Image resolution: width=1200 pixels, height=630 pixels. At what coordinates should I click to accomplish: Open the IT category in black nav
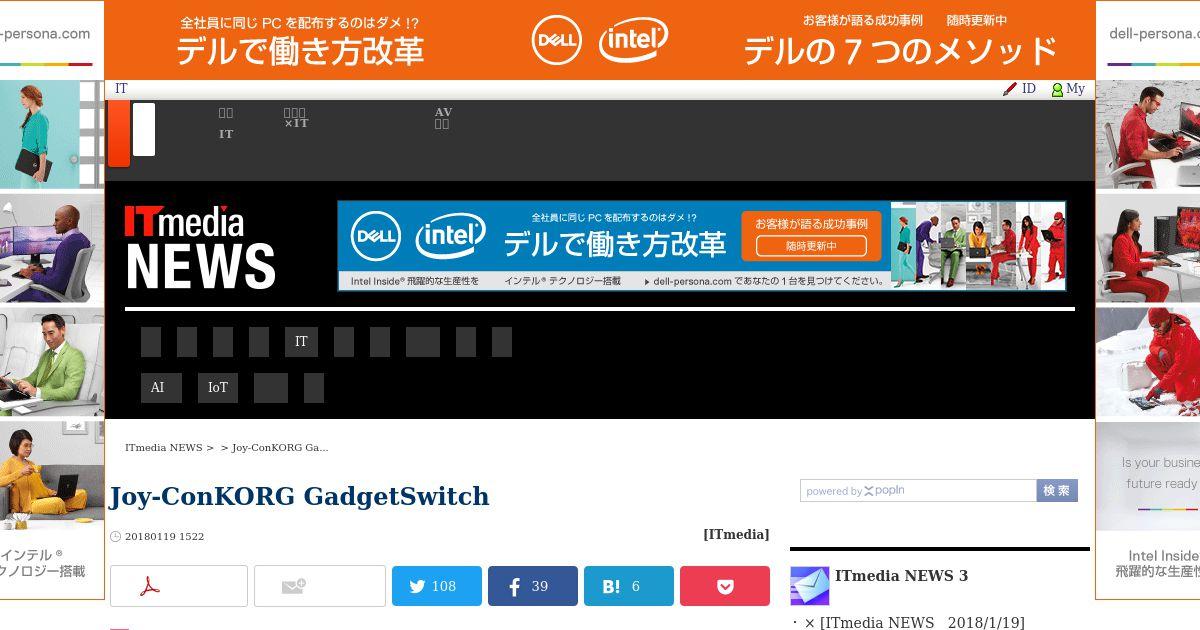(x=301, y=342)
